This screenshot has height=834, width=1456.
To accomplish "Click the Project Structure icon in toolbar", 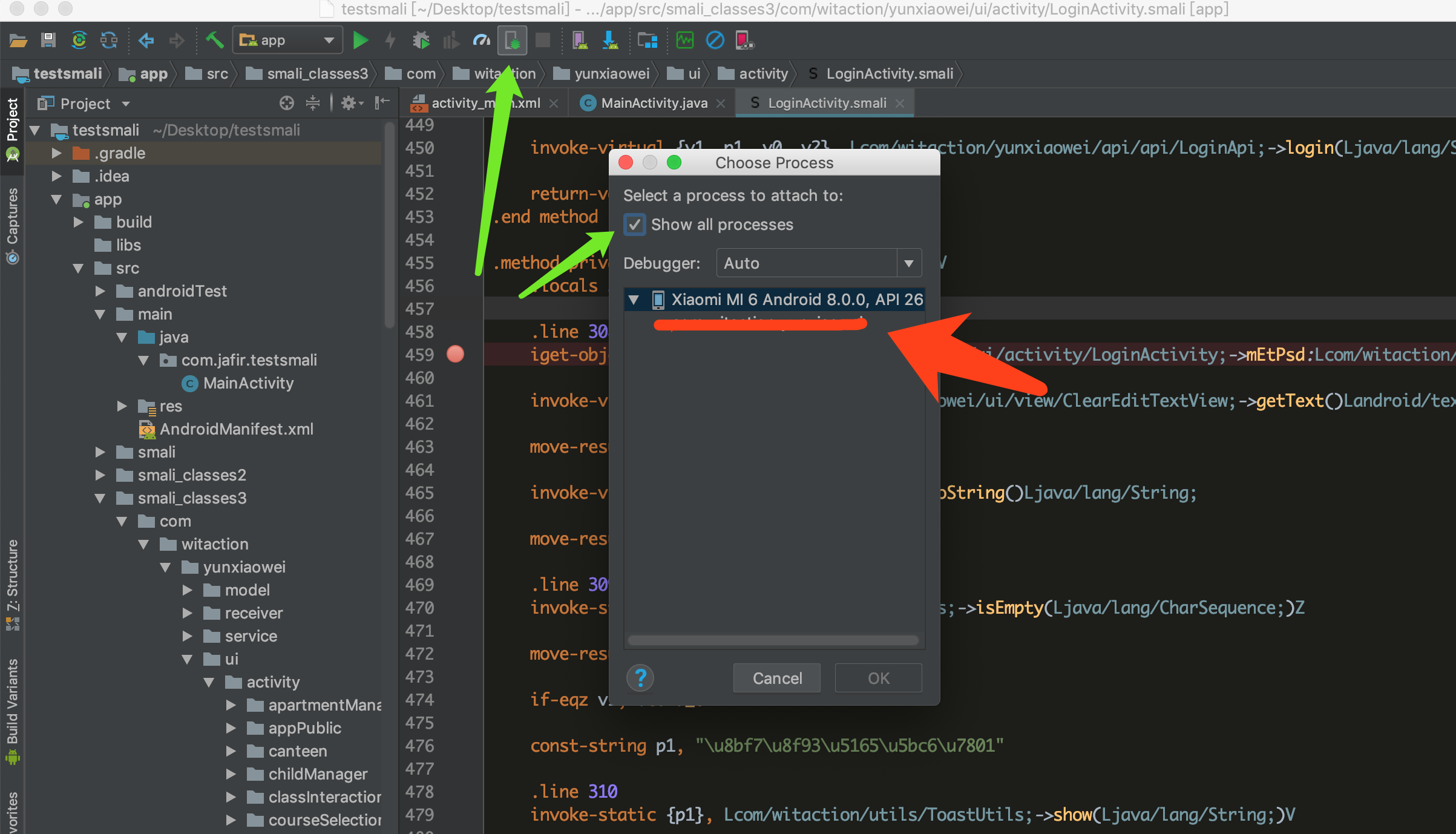I will point(647,41).
